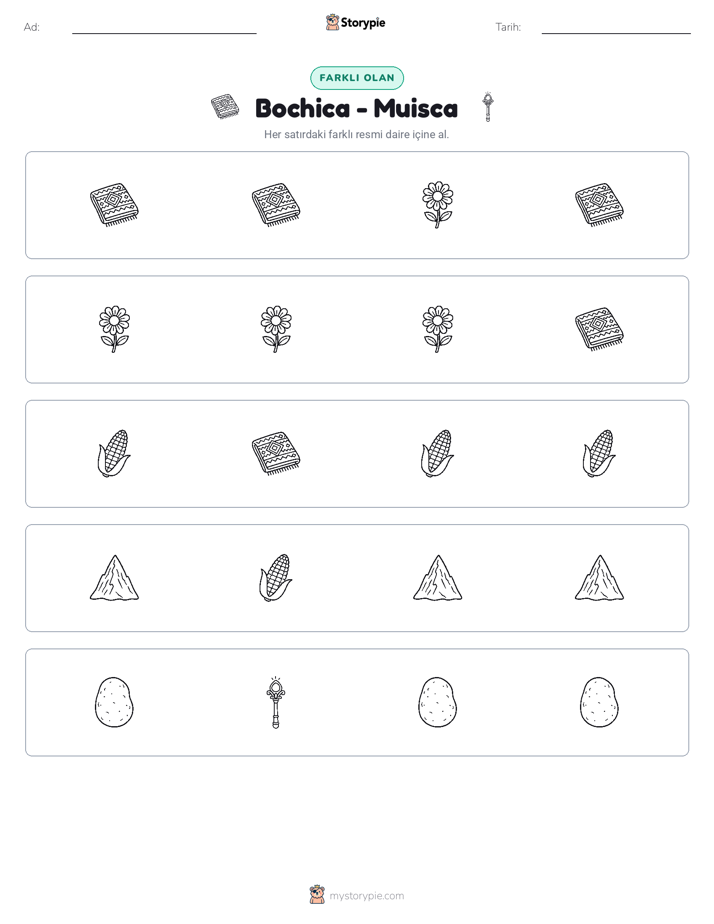Click the scepter icon right of the title
Viewport: 714px width, 924px height.
click(488, 107)
